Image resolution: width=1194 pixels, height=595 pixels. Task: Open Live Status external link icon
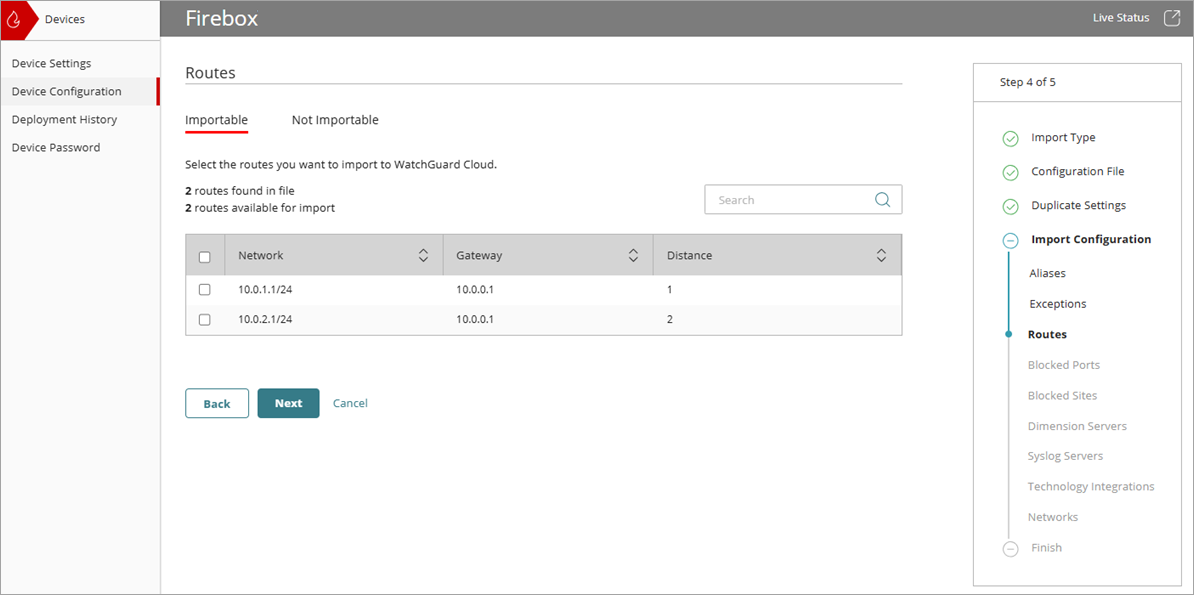point(1171,18)
